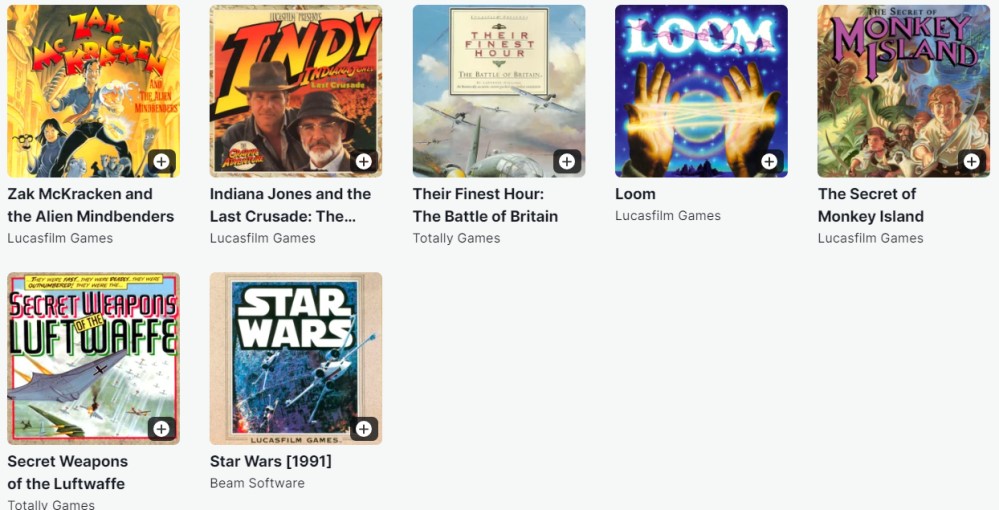The image size is (999, 510).
Task: Open Their Finest Hour cover image
Action: click(499, 91)
